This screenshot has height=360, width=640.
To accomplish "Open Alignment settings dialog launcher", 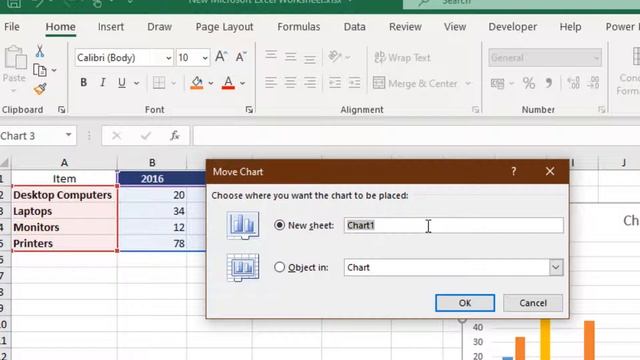I will pos(476,109).
